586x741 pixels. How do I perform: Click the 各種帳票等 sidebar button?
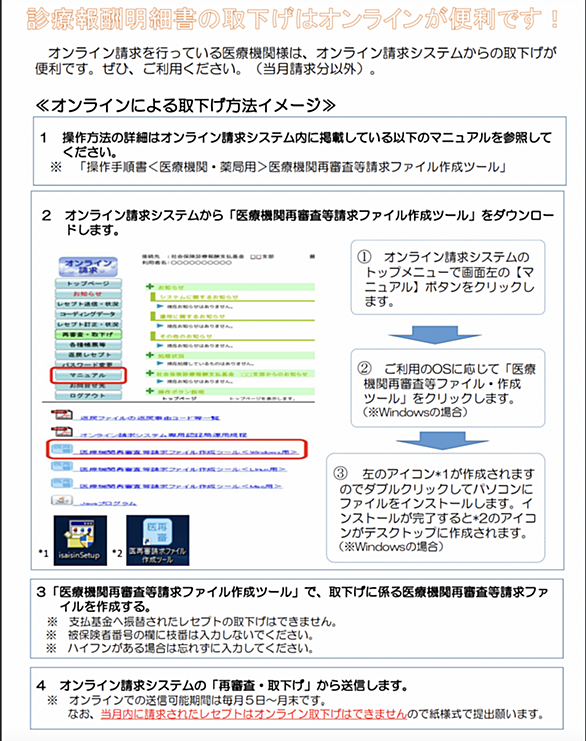(x=88, y=345)
